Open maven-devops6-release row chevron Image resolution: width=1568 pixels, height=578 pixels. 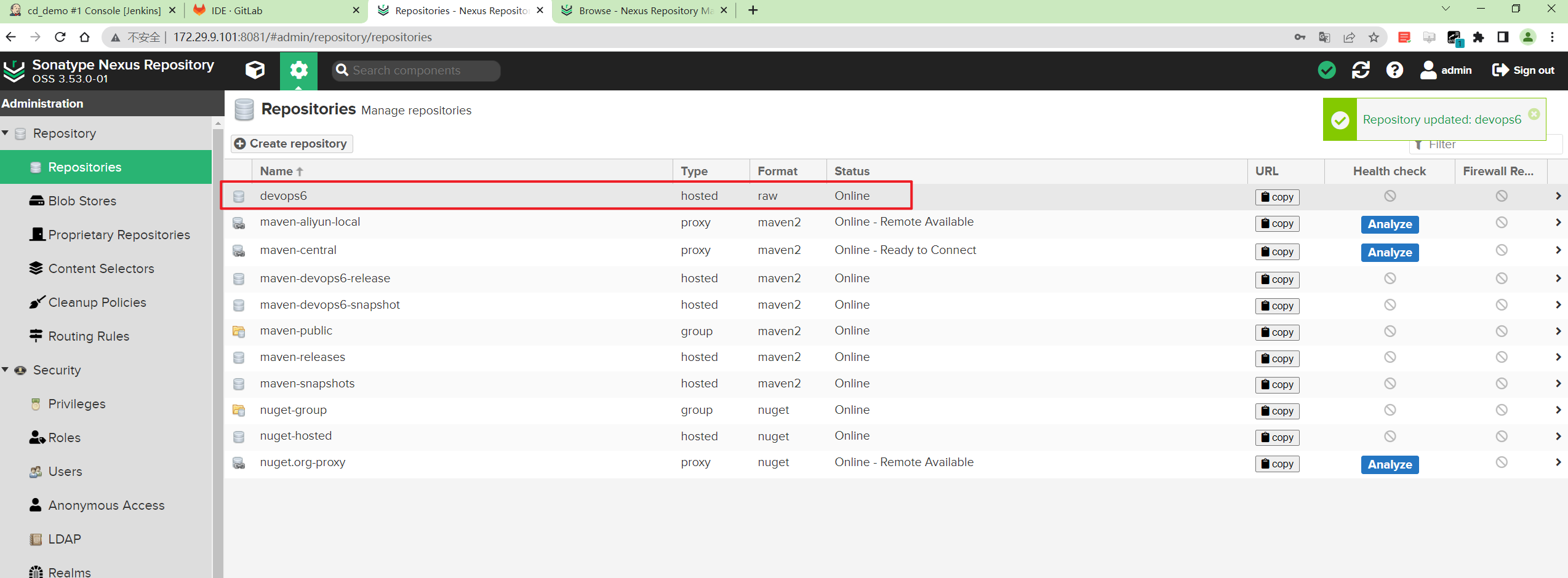point(1558,279)
